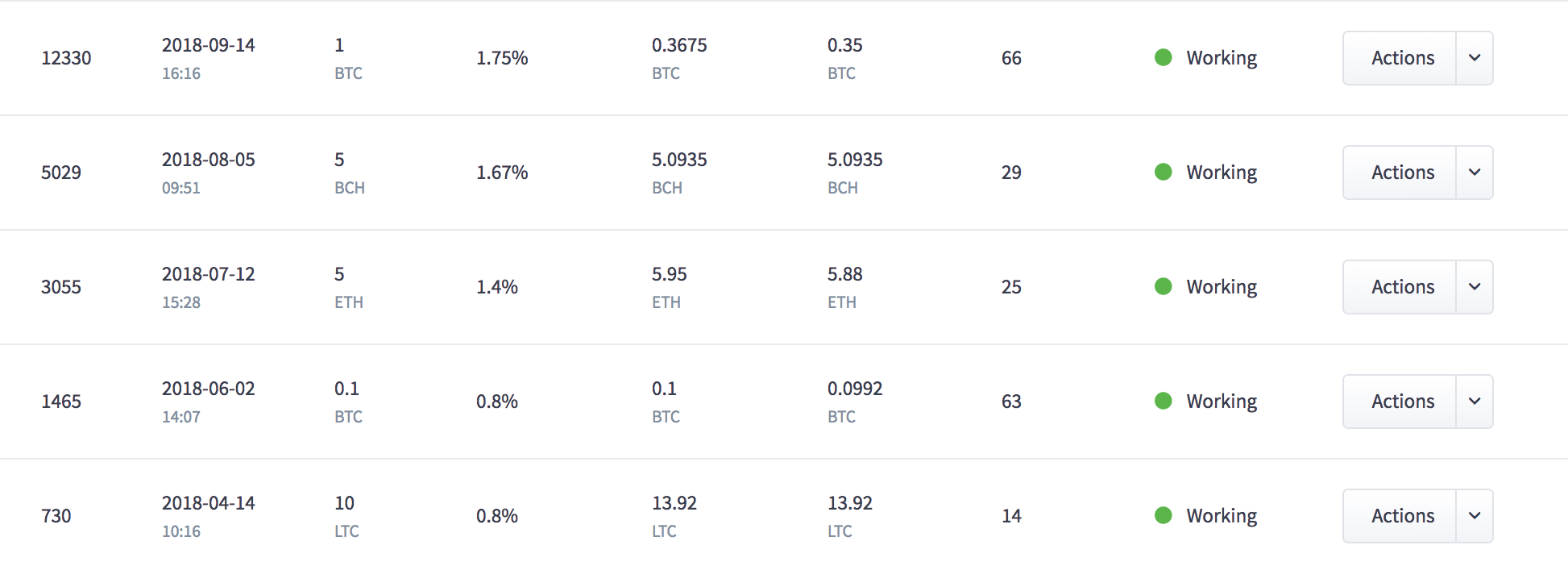Expand Actions dropdown arrow for row 3055
The width and height of the screenshot is (1568, 566).
pos(1475,287)
